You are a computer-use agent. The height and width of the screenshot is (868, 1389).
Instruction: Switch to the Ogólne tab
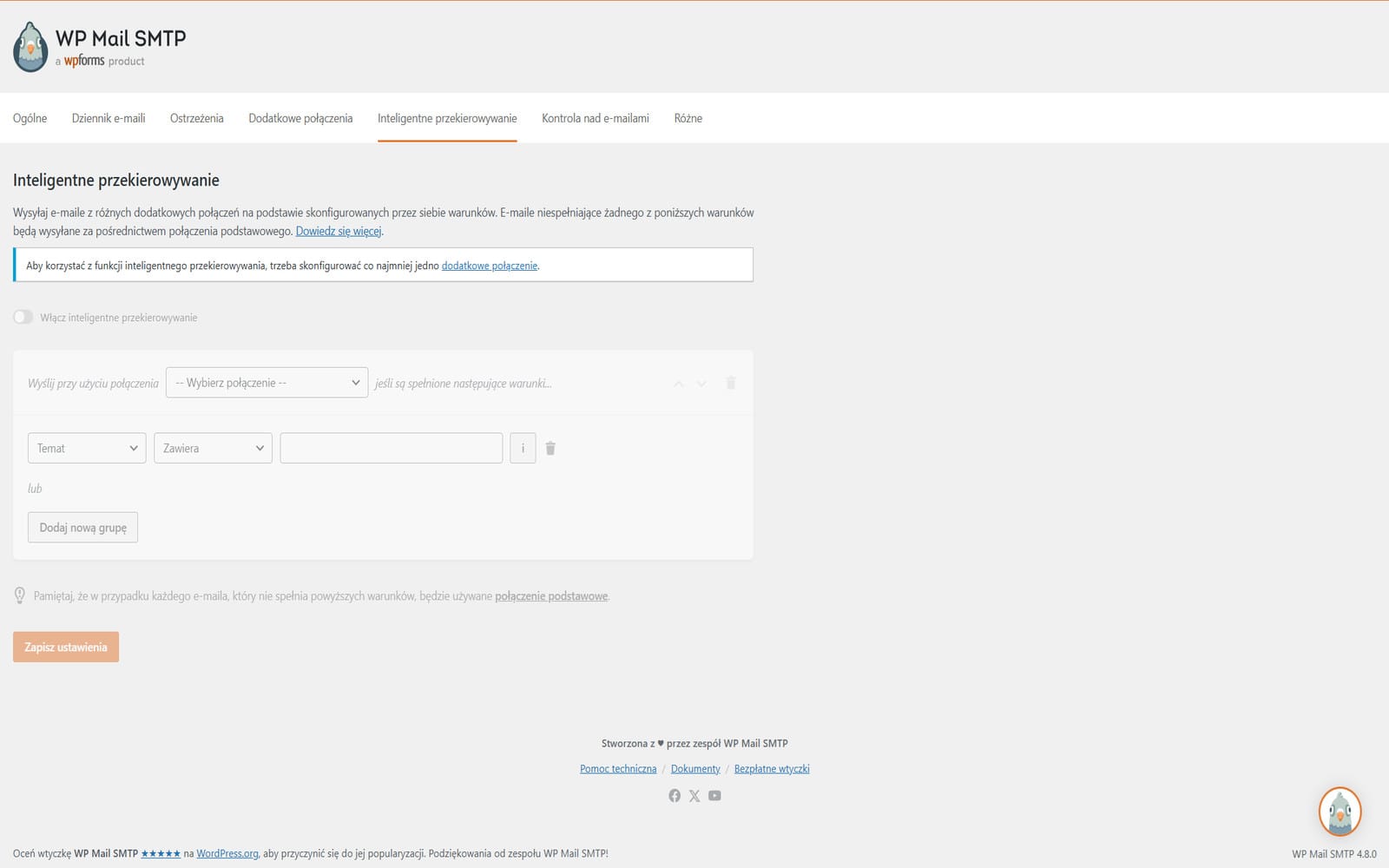pyautogui.click(x=30, y=118)
